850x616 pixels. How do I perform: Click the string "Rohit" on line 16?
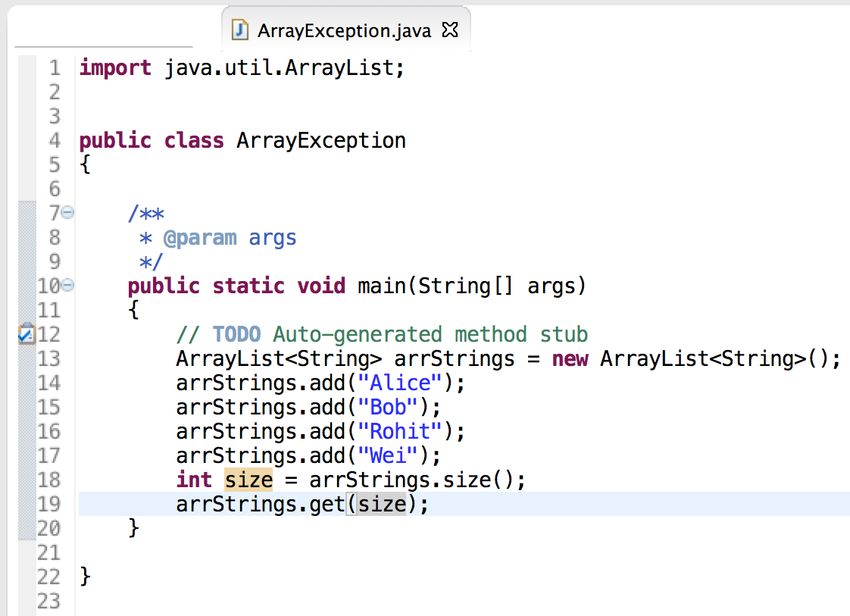coord(400,432)
